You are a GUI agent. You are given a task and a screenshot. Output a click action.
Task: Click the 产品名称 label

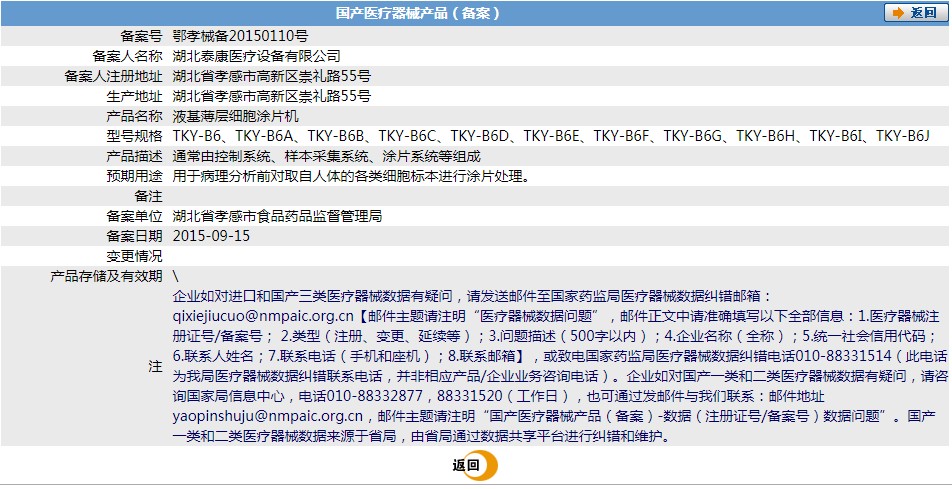pos(135,116)
